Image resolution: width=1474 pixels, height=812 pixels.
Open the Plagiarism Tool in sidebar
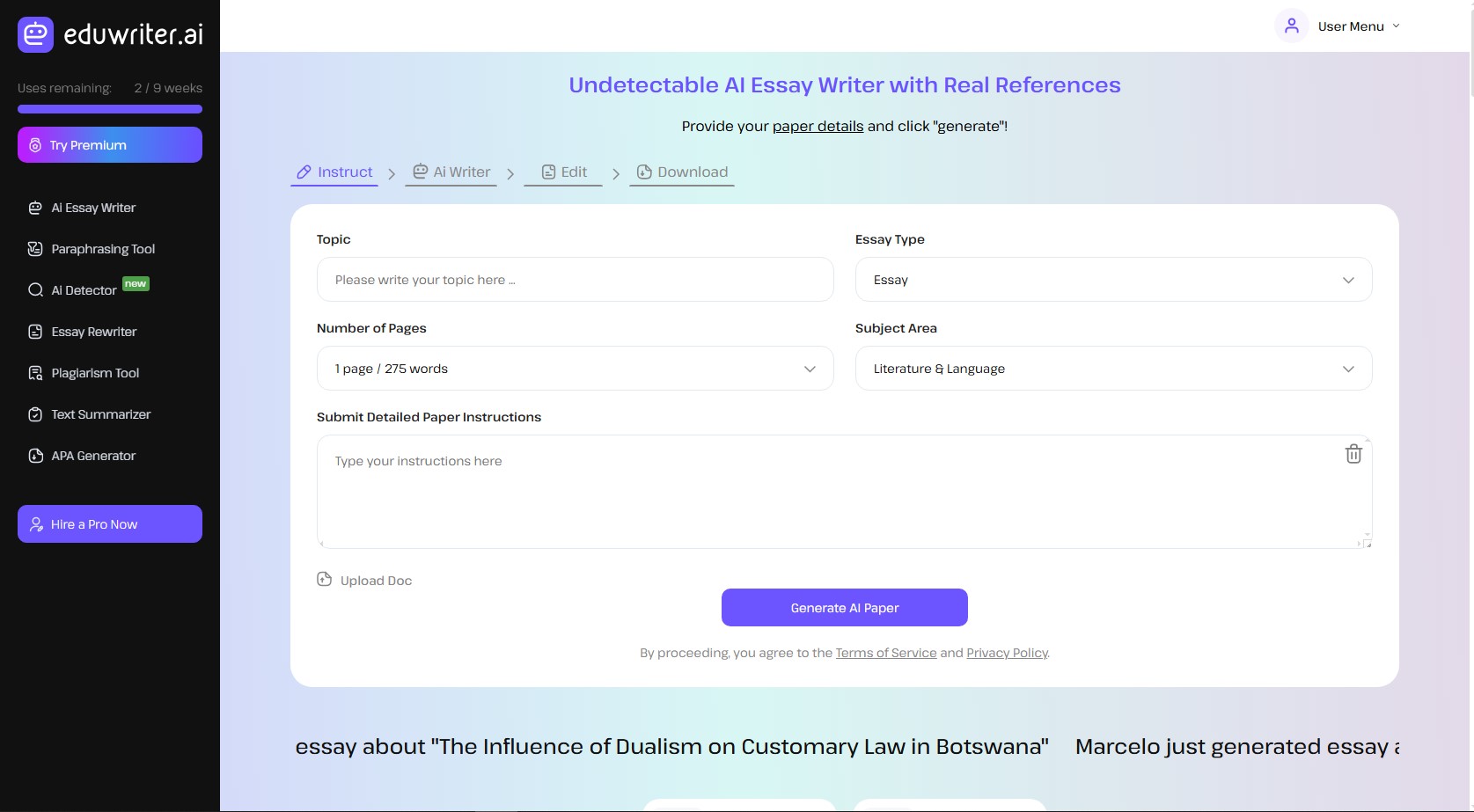click(x=95, y=373)
